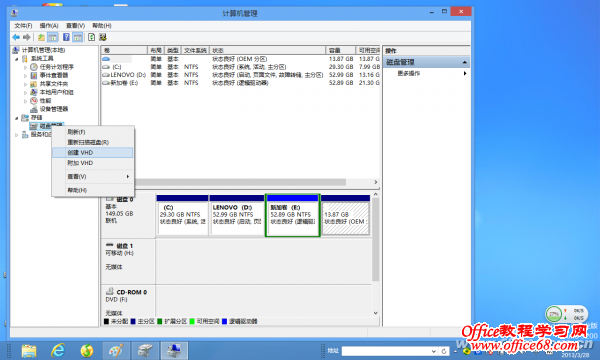Open 查看(V) submenu in context menu

(x=93, y=176)
